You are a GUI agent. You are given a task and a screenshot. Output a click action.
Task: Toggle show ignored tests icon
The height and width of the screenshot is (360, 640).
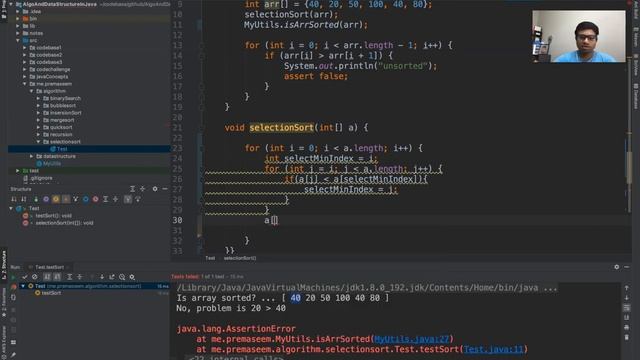[x=35, y=277]
